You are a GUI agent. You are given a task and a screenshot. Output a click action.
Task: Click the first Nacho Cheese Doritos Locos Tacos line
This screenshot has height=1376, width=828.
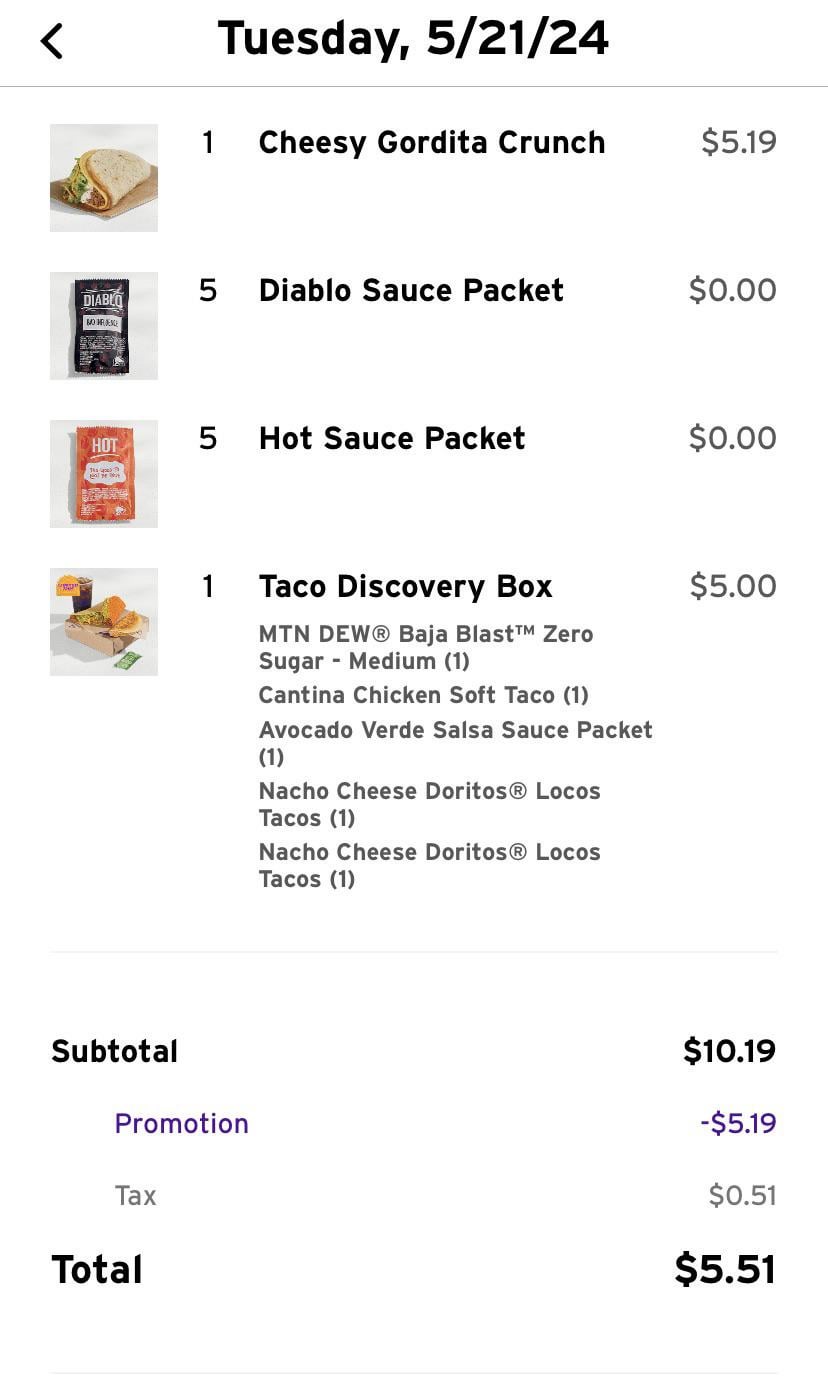429,804
